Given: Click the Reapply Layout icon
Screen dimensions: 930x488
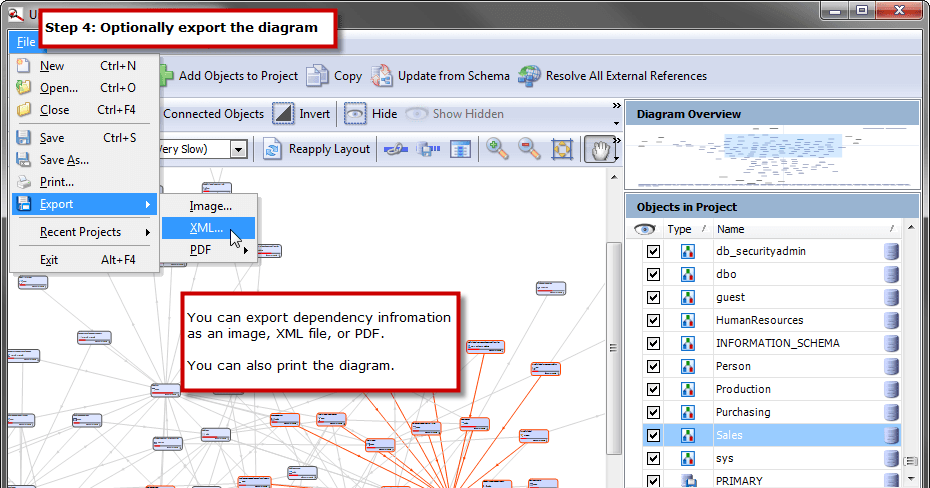Looking at the screenshot, I should 272,149.
